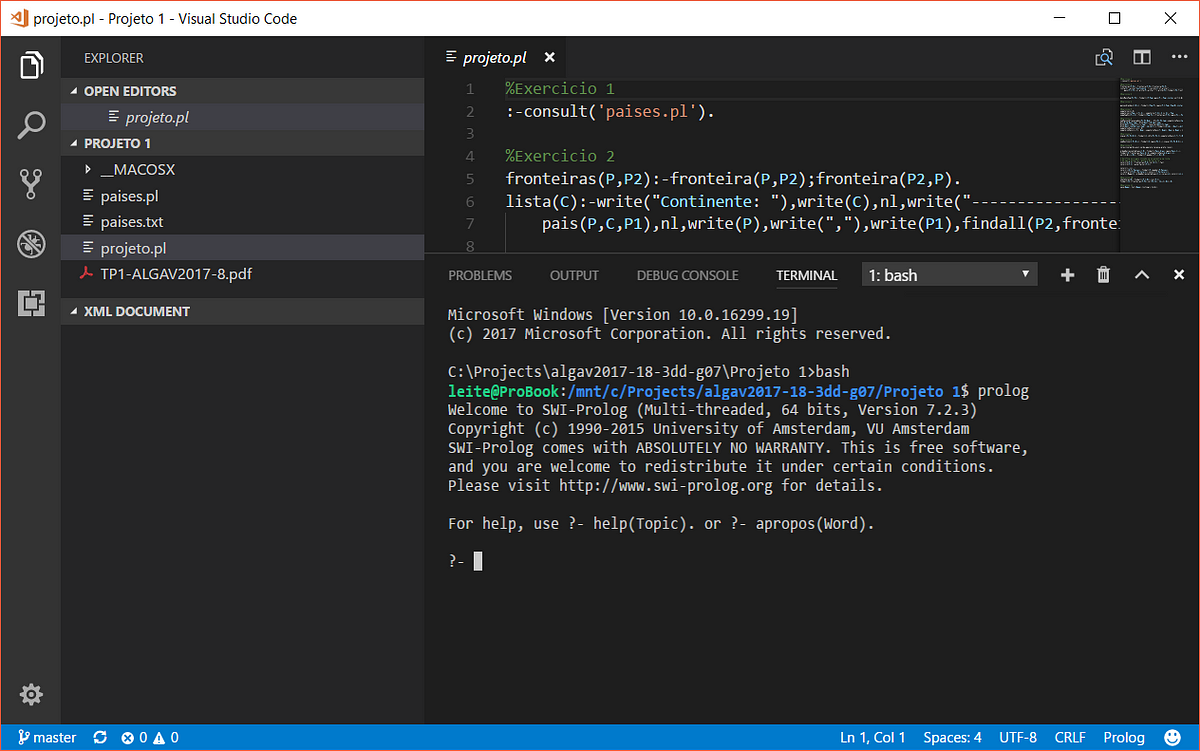Screen dimensions: 1200x751
Task: Open paises.pl in the file tree
Action: tap(129, 196)
